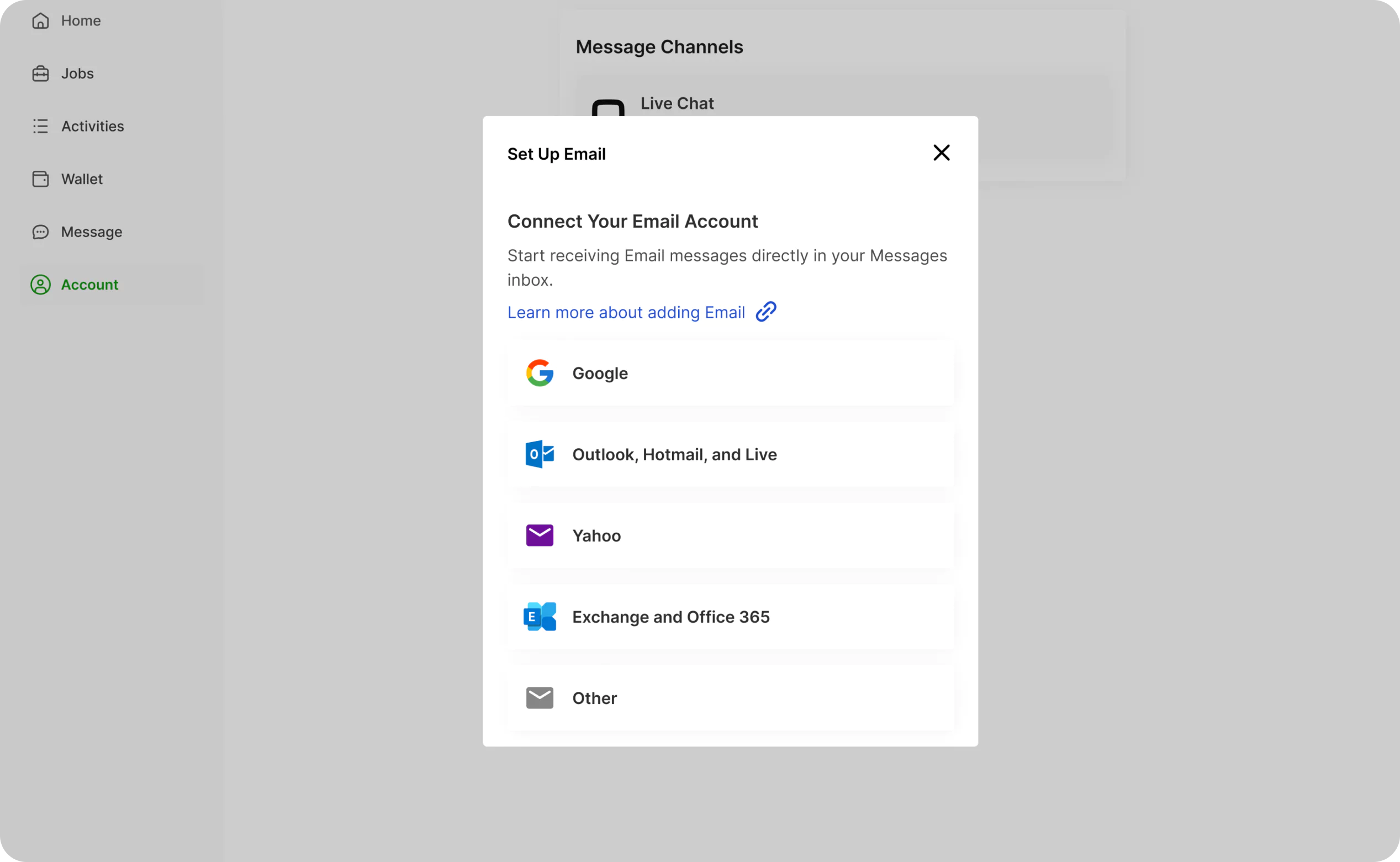
Task: Open the Message menu item
Action: pyautogui.click(x=91, y=232)
